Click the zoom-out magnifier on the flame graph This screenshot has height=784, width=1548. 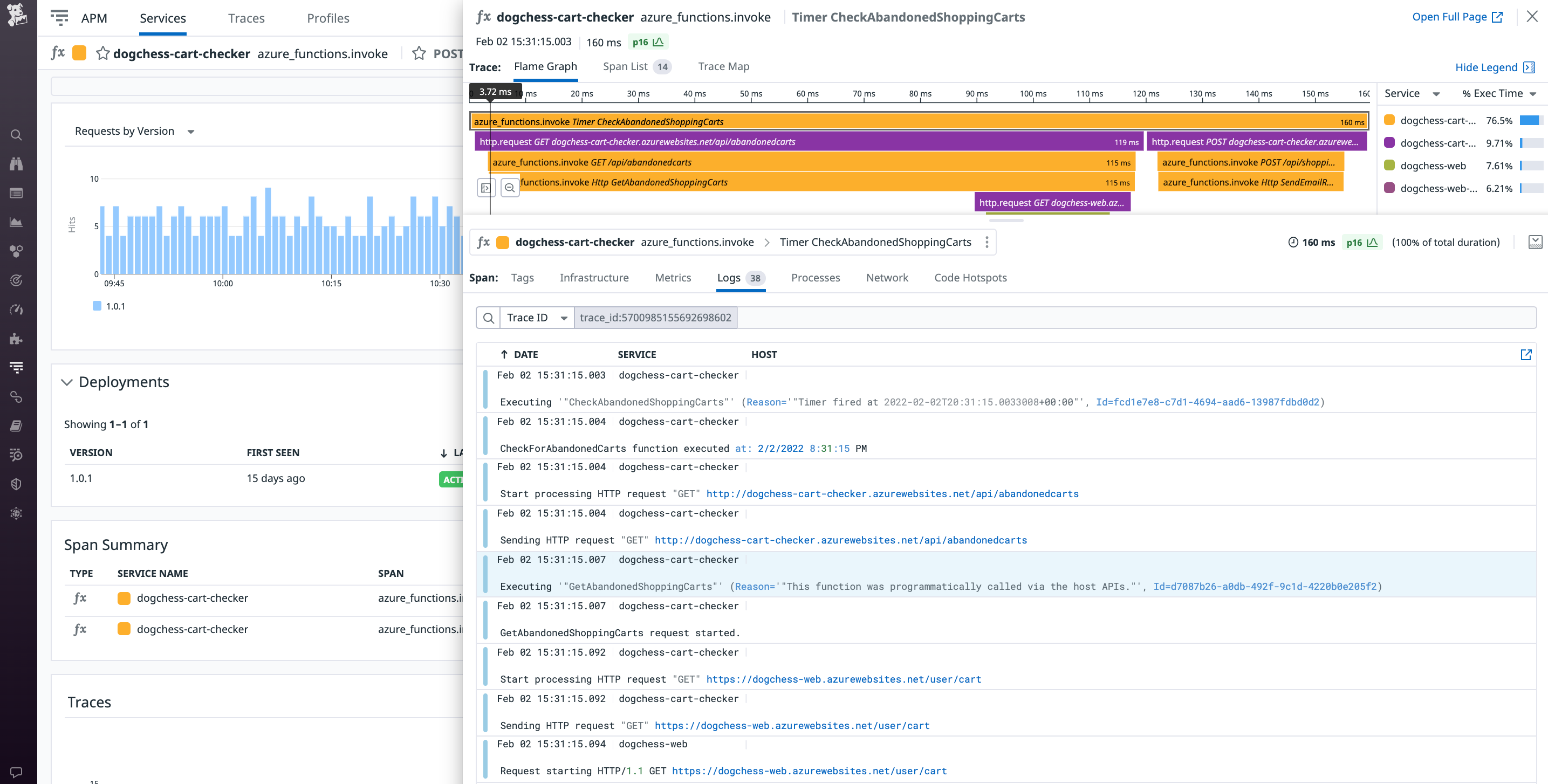coord(510,187)
